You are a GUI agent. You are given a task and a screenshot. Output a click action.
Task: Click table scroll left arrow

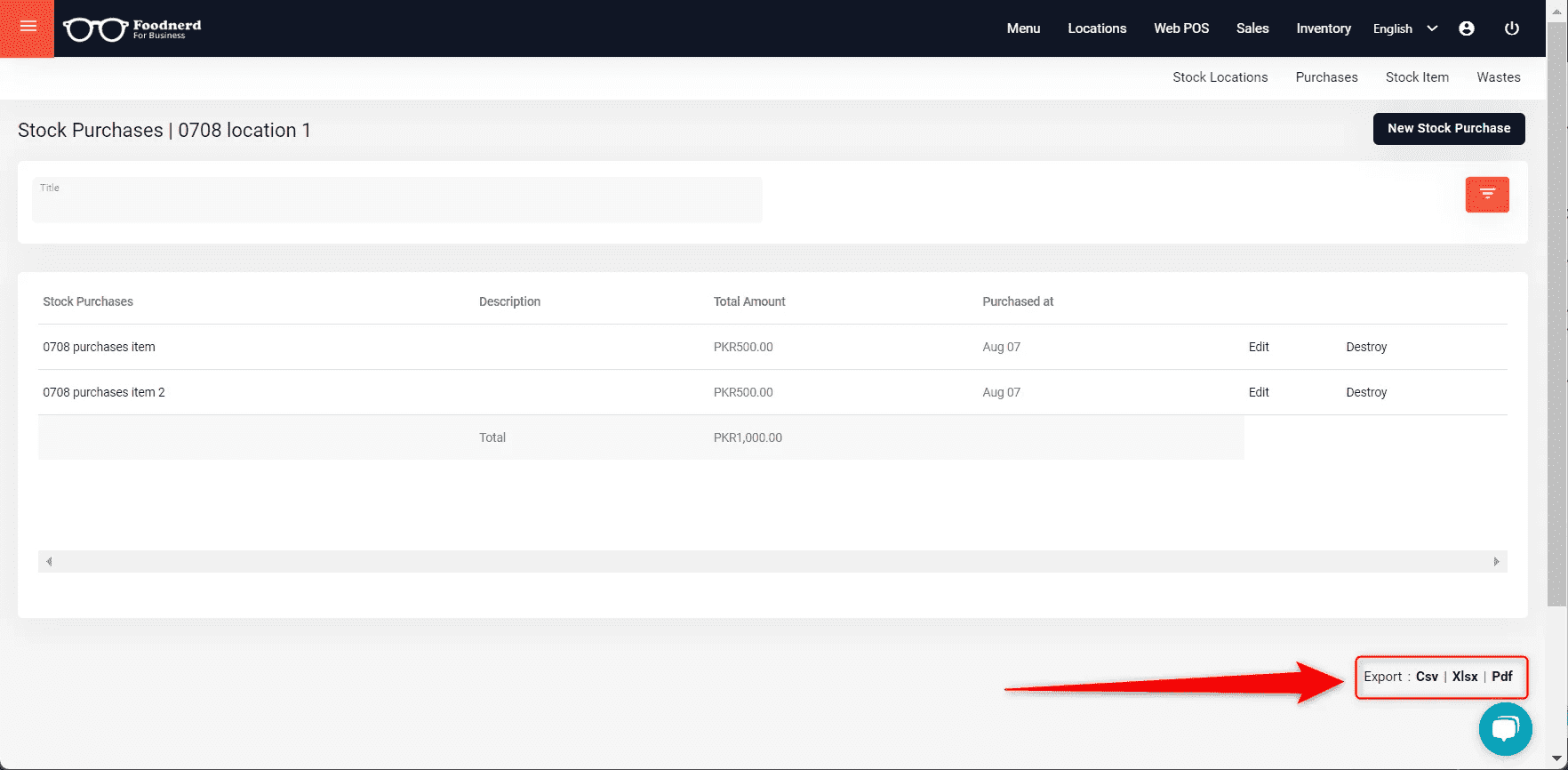49,561
